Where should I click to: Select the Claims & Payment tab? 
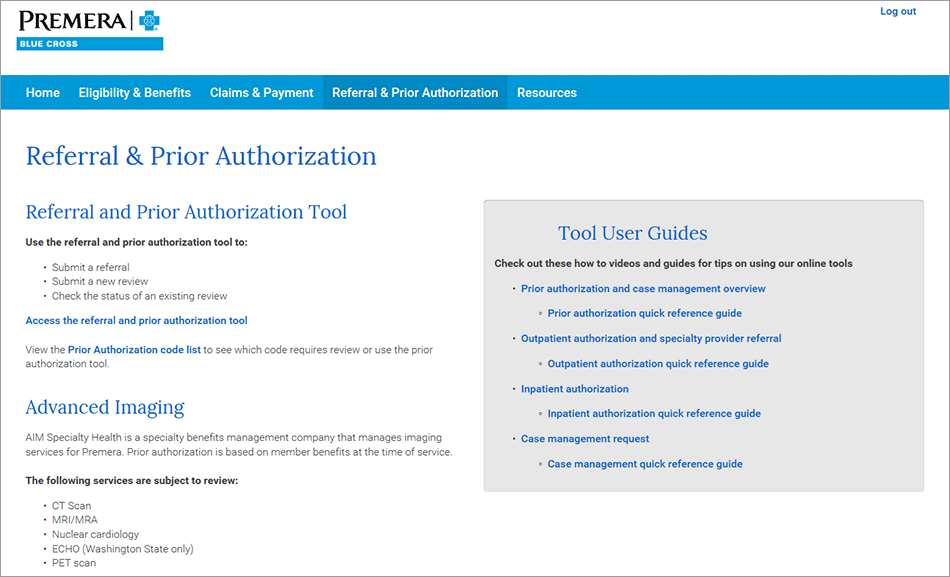point(262,93)
